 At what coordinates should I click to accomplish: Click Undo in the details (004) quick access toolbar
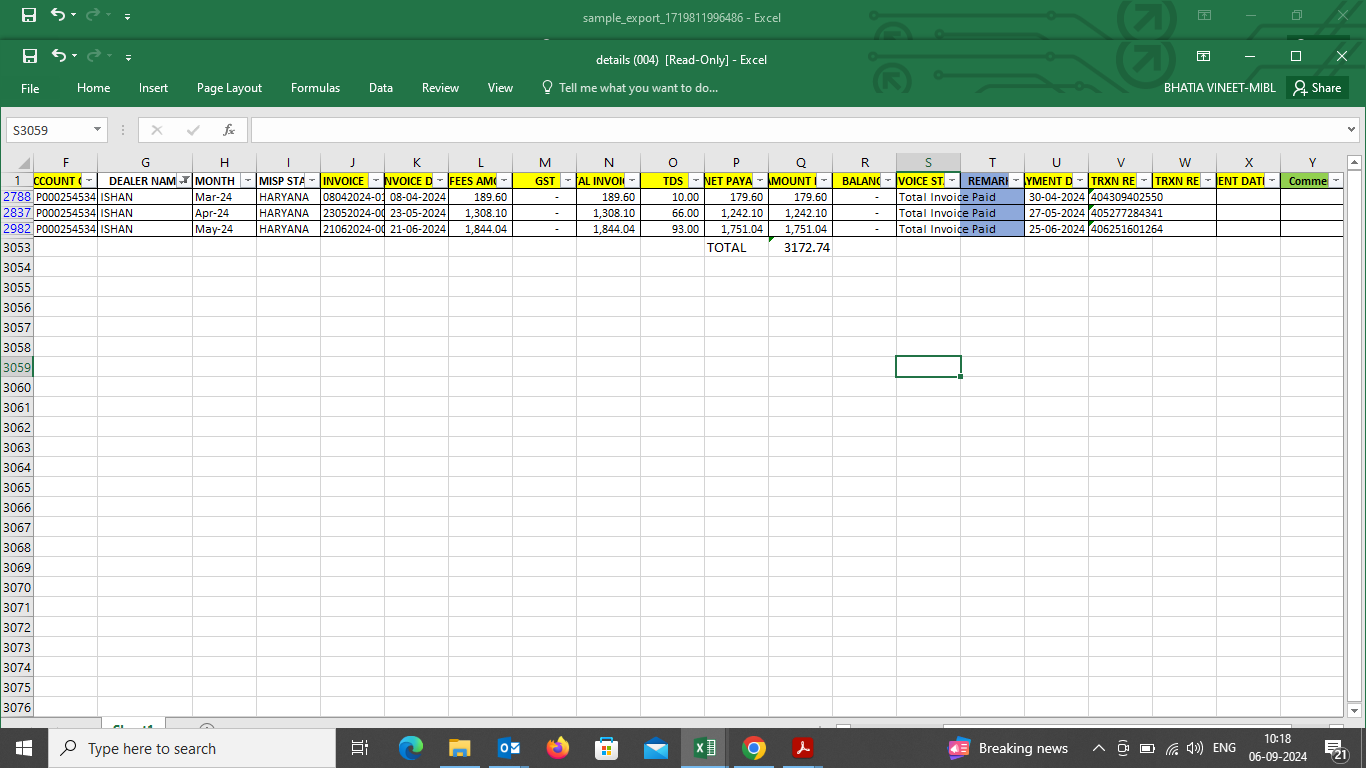pyautogui.click(x=58, y=56)
